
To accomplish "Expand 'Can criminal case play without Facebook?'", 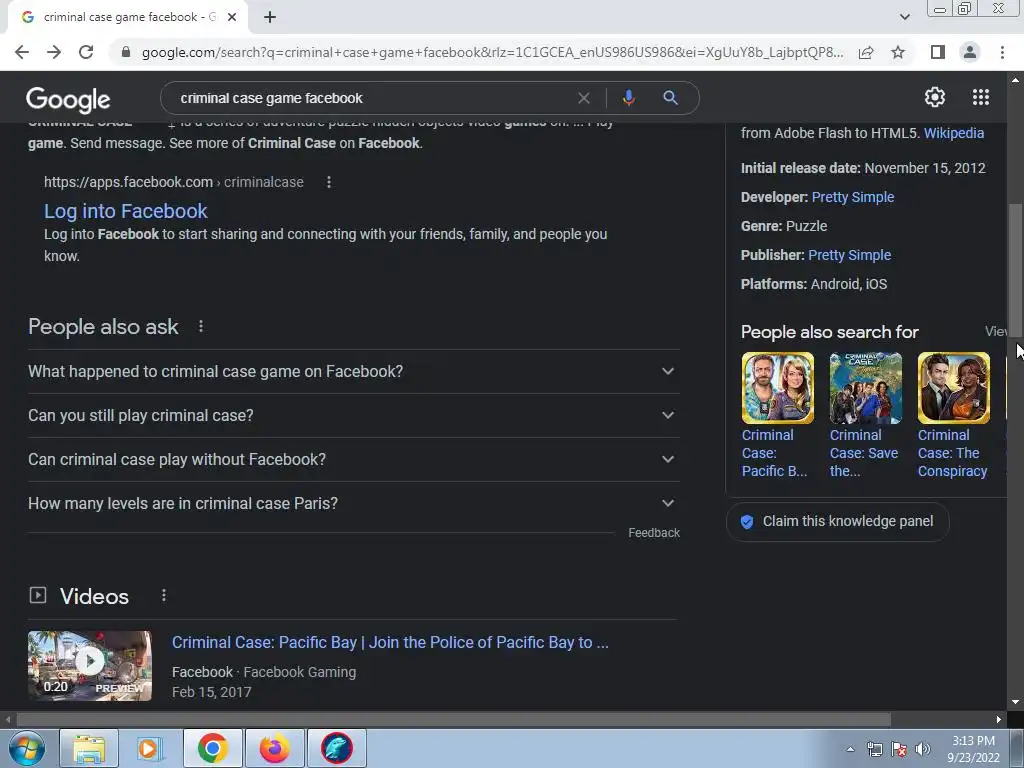I will pyautogui.click(x=353, y=460).
